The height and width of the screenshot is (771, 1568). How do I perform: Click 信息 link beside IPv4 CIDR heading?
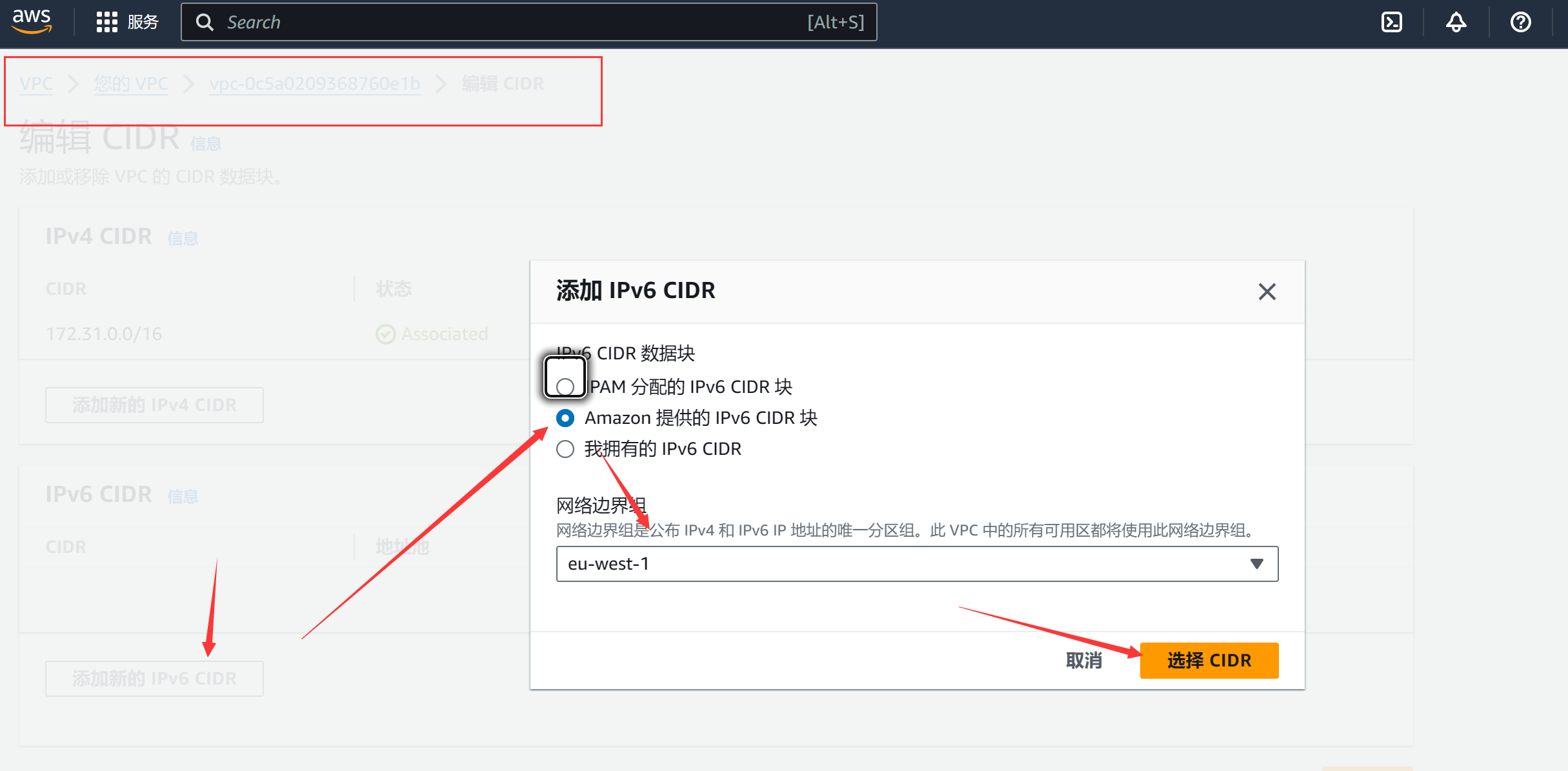(x=183, y=239)
